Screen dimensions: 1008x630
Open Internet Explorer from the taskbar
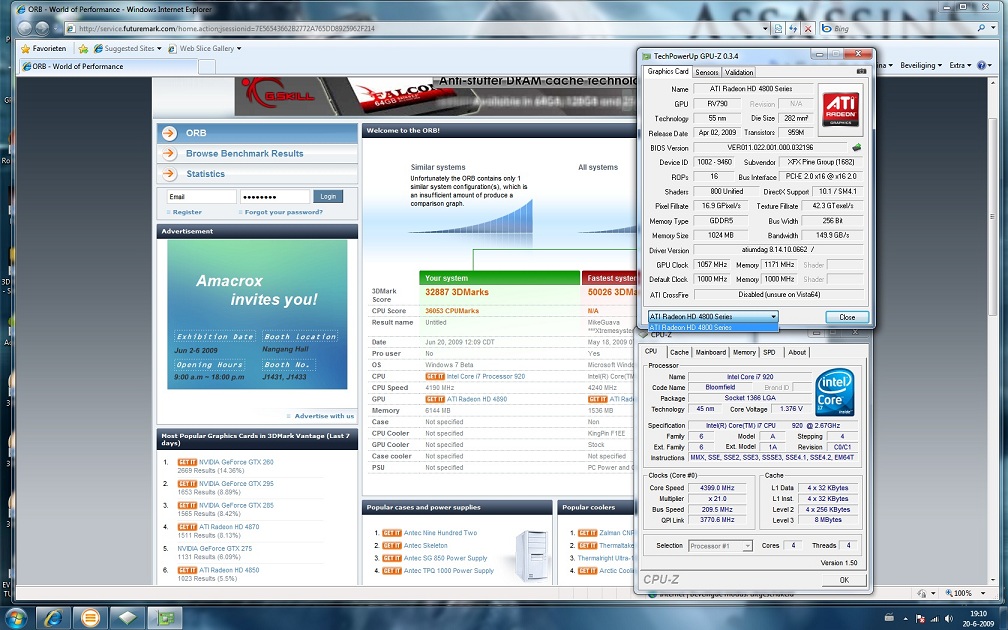coord(53,618)
